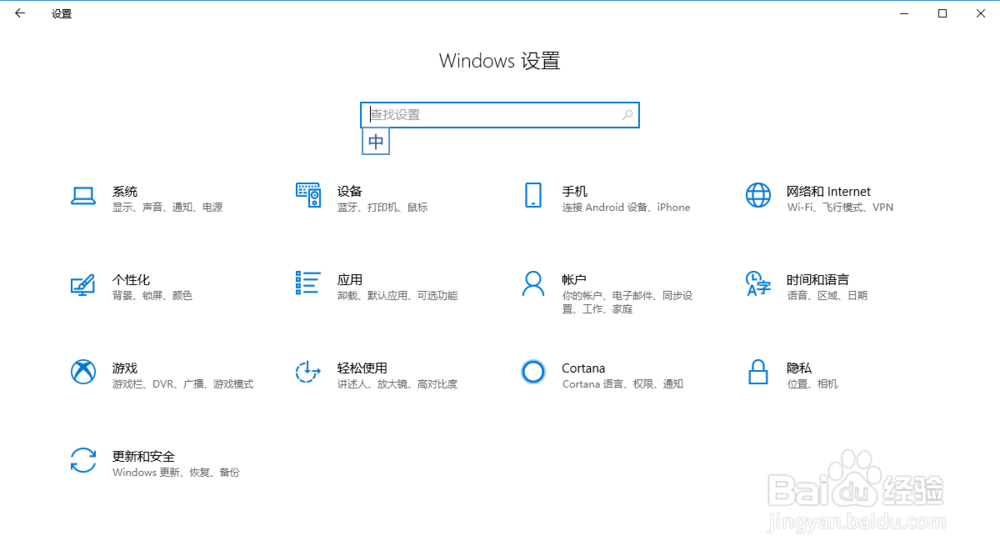1000x556 pixels.
Task: Click the text 显示、声音、通知、电源
Action: coord(168,207)
